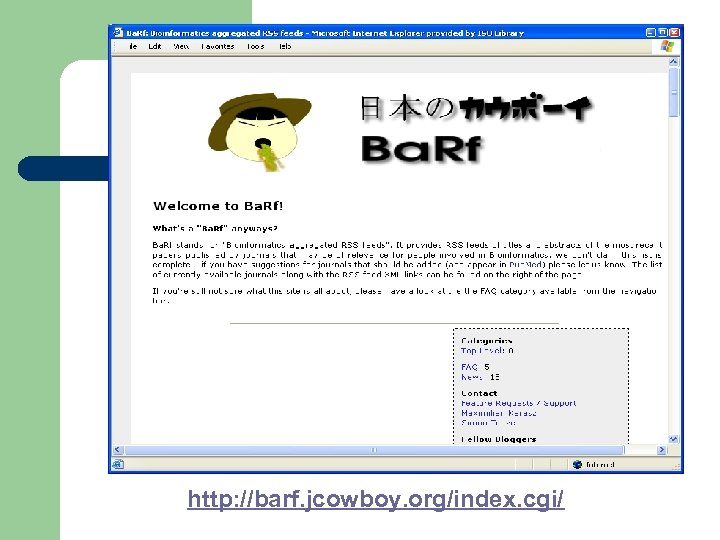Click the Japanese BaRf banner title
The width and height of the screenshot is (720, 540).
pos(476,128)
